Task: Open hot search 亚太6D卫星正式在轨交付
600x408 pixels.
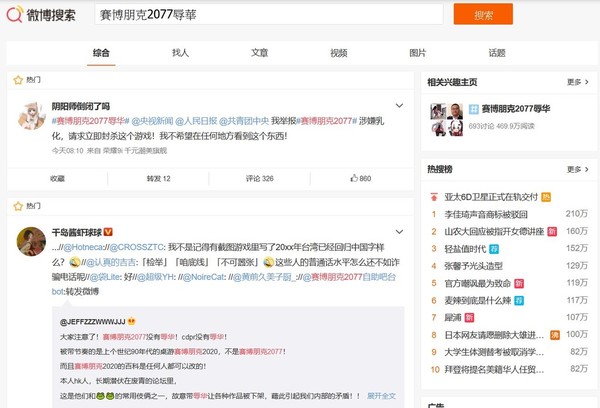Action: tap(491, 197)
